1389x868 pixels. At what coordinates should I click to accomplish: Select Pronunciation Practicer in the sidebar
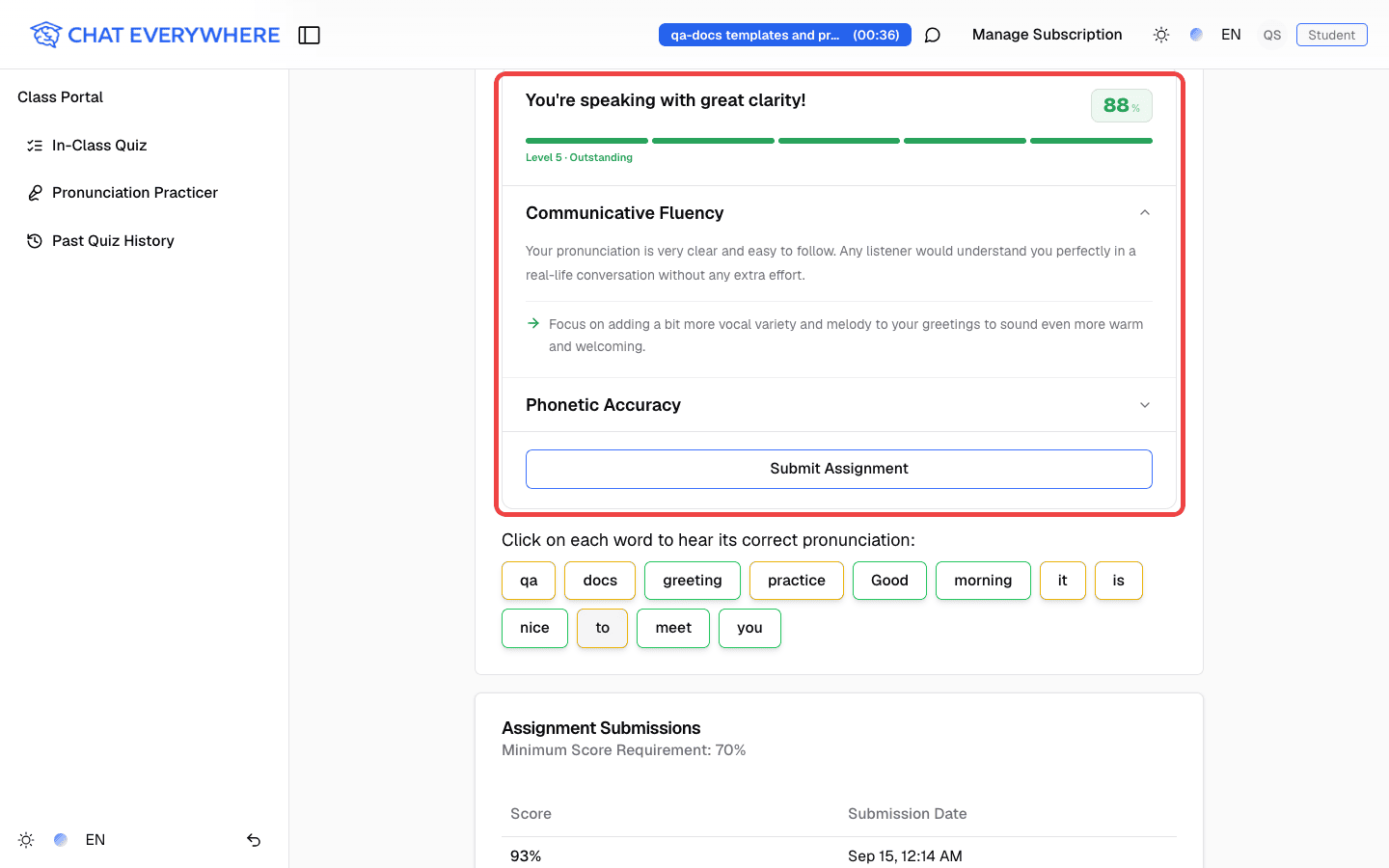coord(145,193)
